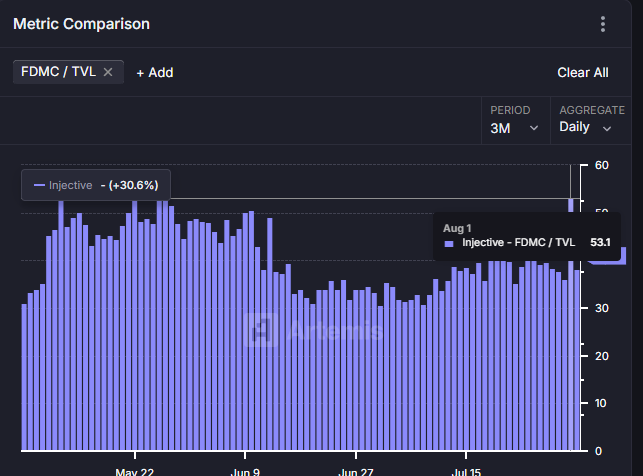Click the Jun 27 axis label
Image resolution: width=643 pixels, height=476 pixels.
coord(356,471)
